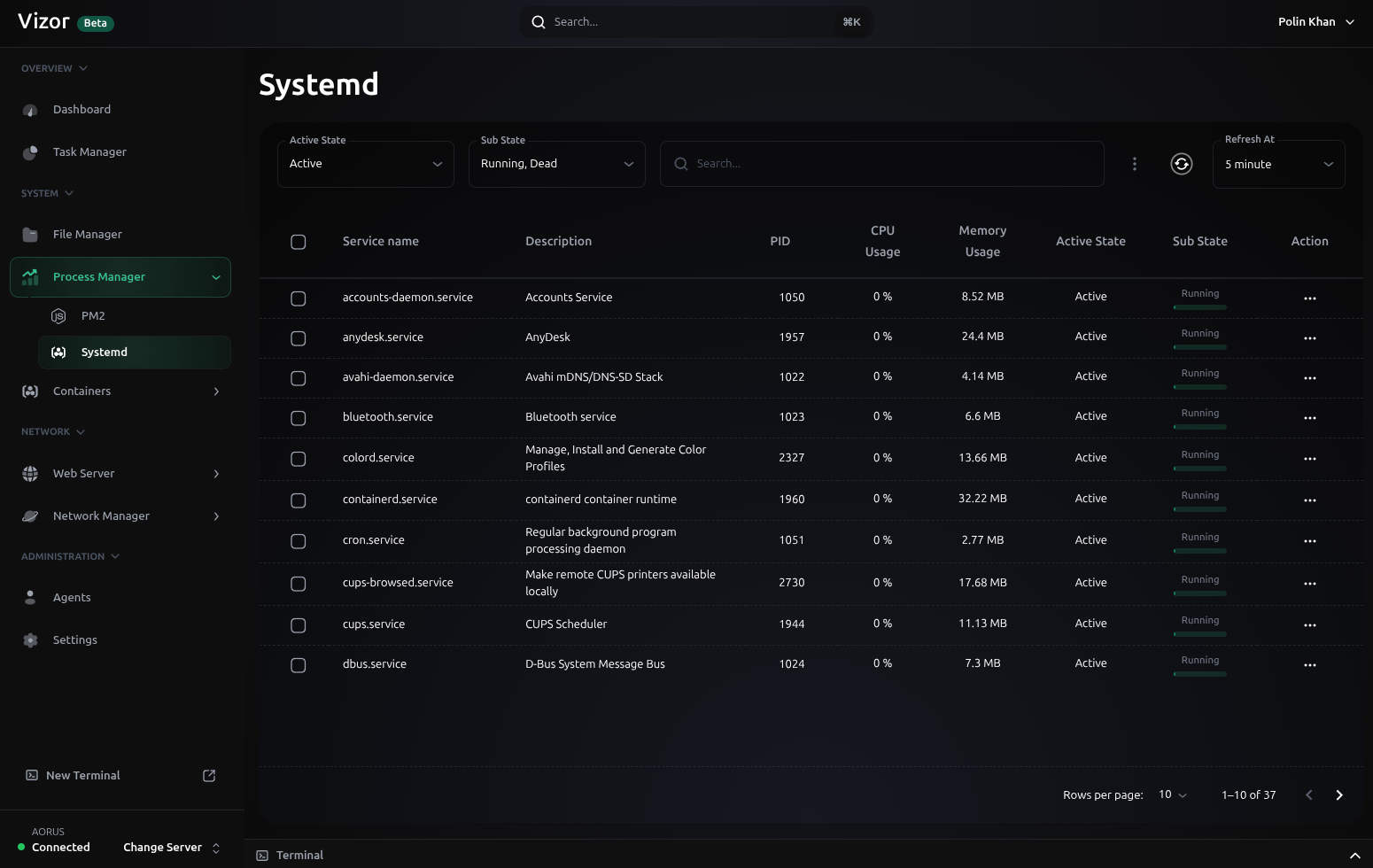Check the containerd.service row checkbox
This screenshot has height=868, width=1373.
(x=299, y=500)
